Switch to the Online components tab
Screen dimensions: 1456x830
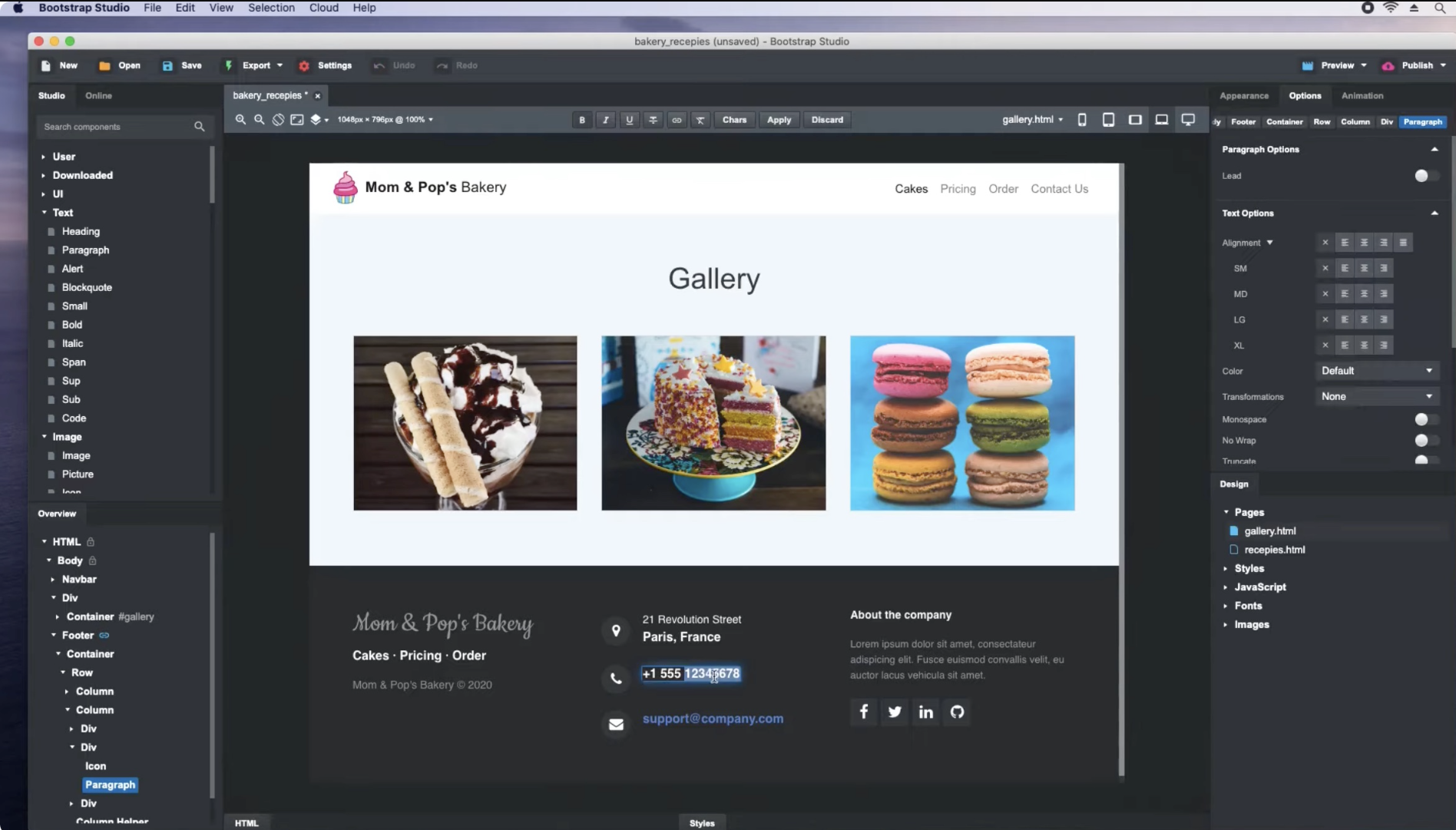(x=98, y=96)
